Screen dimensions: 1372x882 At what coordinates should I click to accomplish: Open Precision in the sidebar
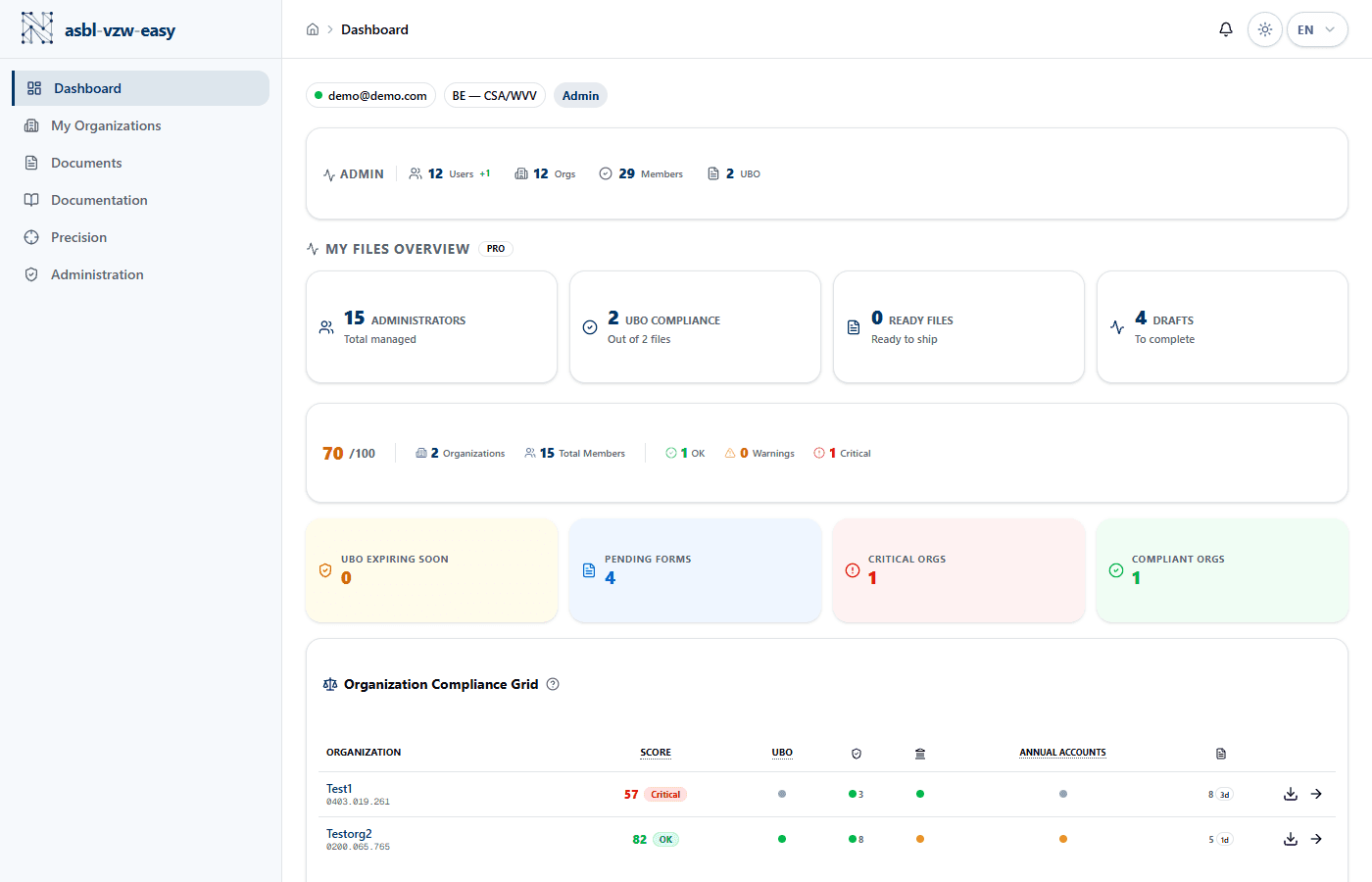141,237
